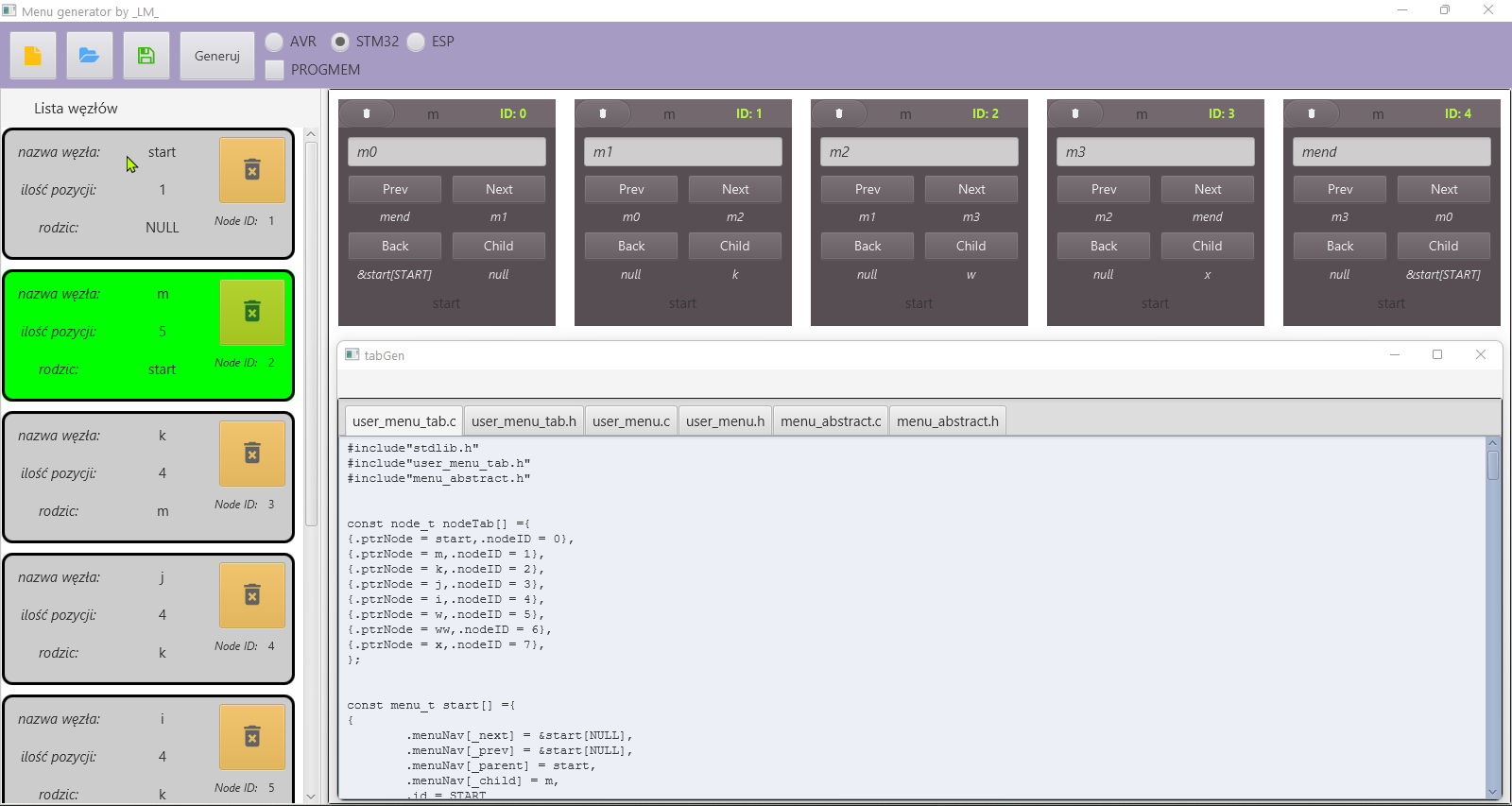Click the m3 name input field

1156,151
